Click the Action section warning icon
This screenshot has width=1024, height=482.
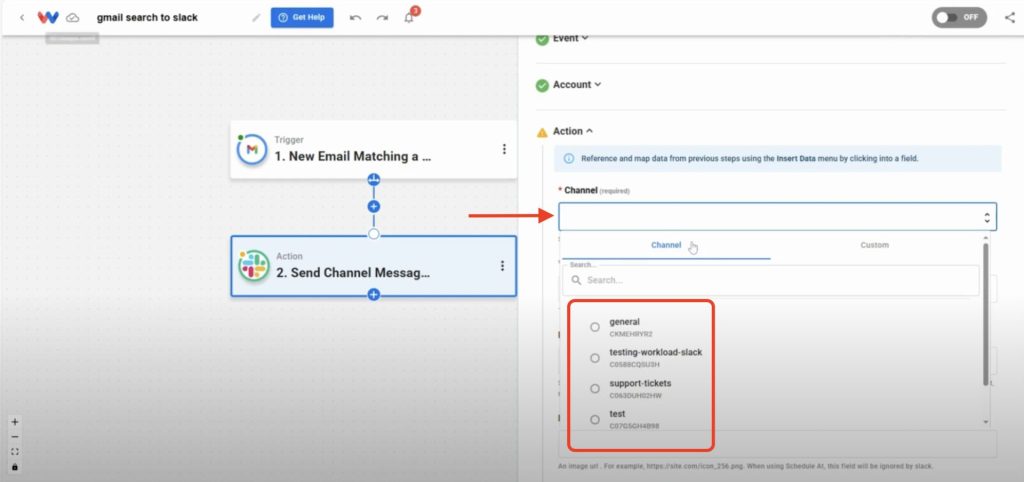tap(542, 133)
